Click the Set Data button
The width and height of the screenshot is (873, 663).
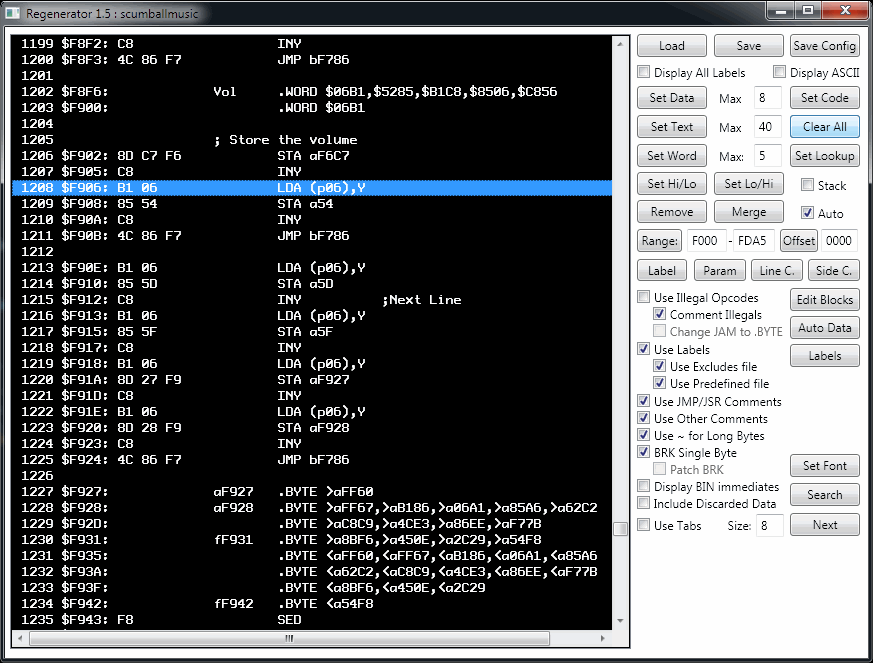click(671, 98)
